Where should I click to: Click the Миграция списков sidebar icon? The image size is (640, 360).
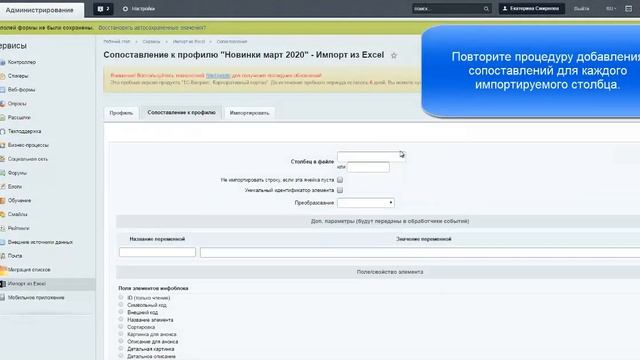(x=3, y=270)
